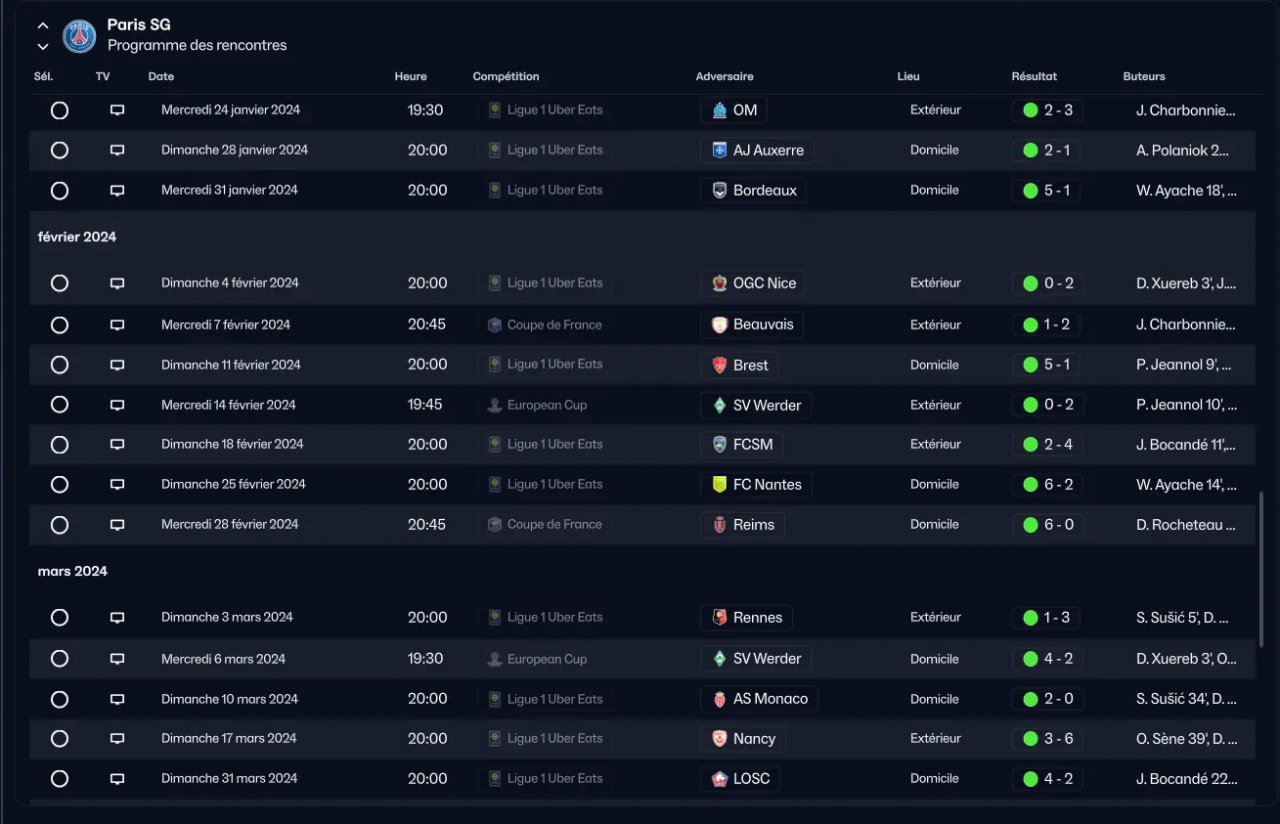
Task: Open the 3 - 6 result against Nancy
Action: coord(1048,738)
